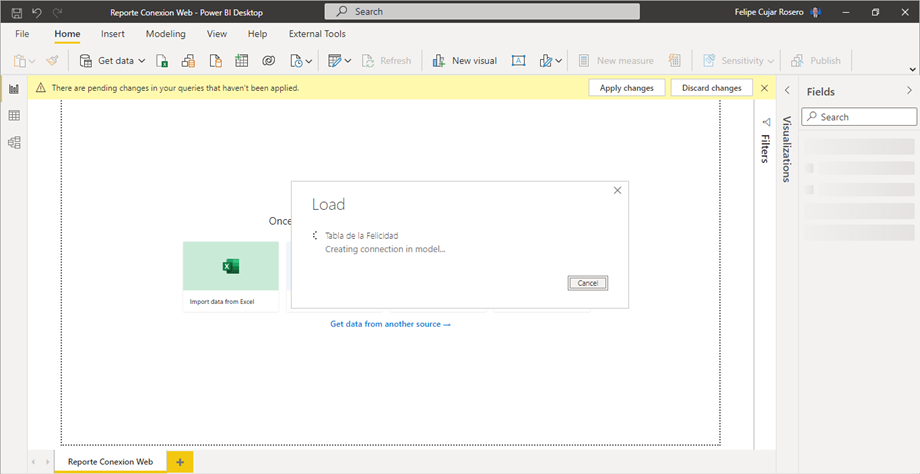Image resolution: width=920 pixels, height=474 pixels.
Task: Click the Save icon in title bar
Action: pos(18,12)
